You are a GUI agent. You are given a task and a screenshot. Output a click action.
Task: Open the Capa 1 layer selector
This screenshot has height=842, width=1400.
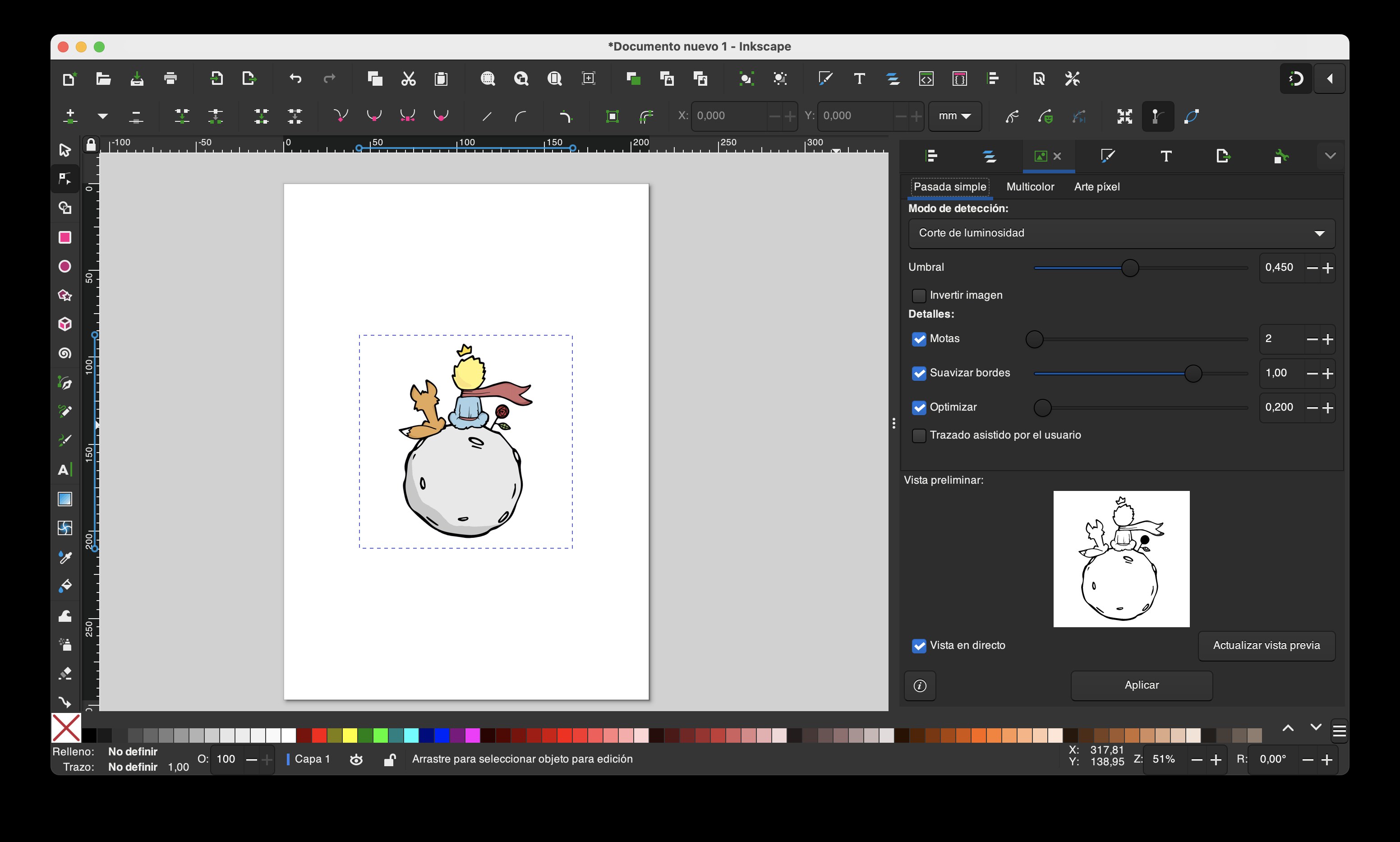(x=309, y=759)
